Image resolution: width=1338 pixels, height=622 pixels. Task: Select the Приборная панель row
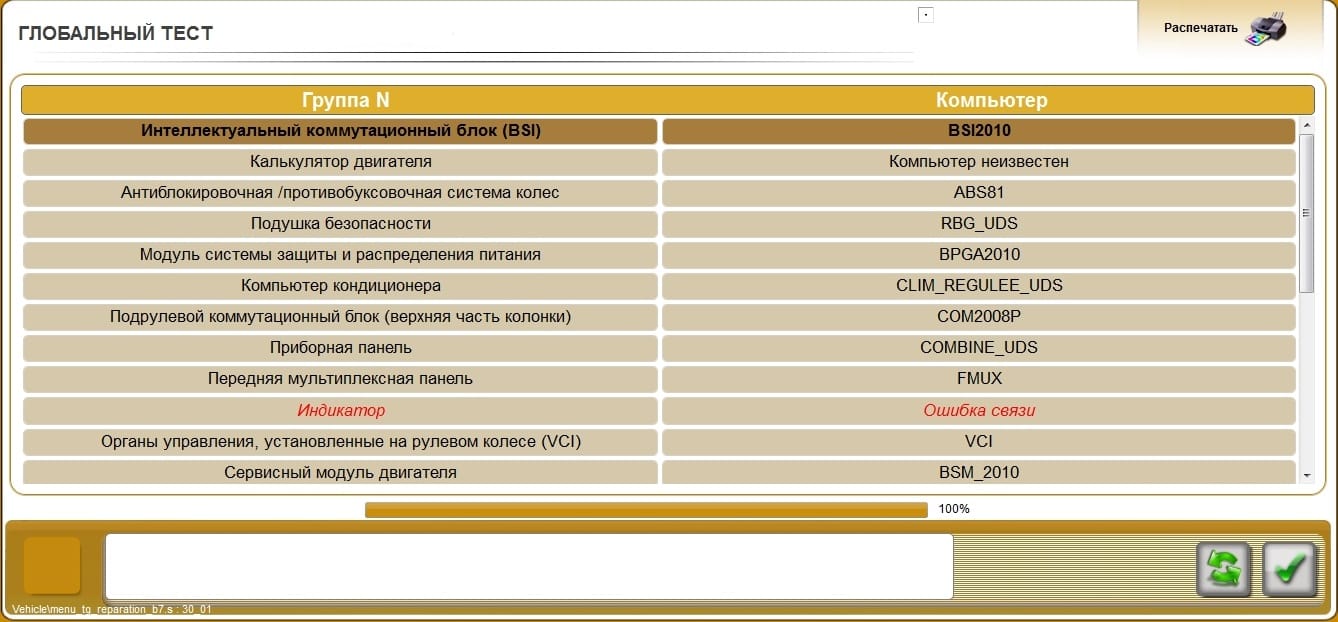tap(340, 348)
